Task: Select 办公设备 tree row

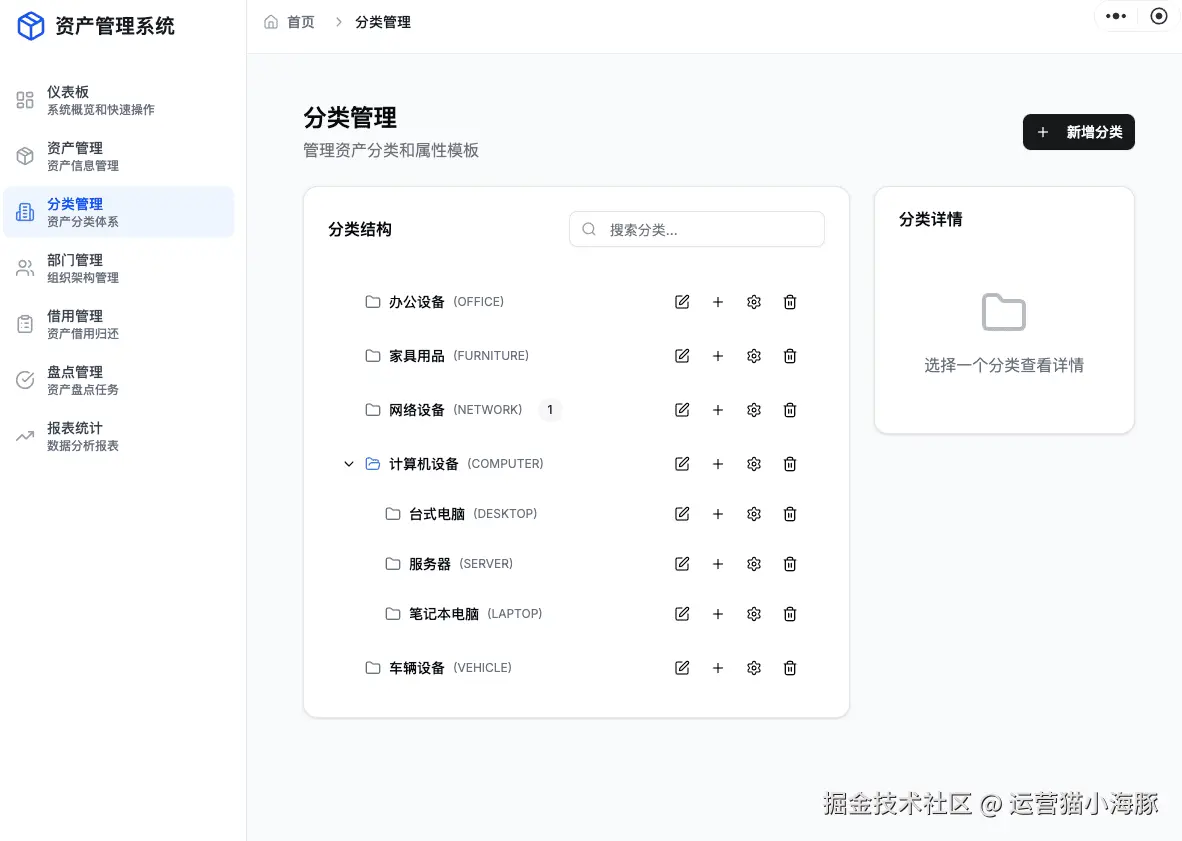Action: point(576,302)
